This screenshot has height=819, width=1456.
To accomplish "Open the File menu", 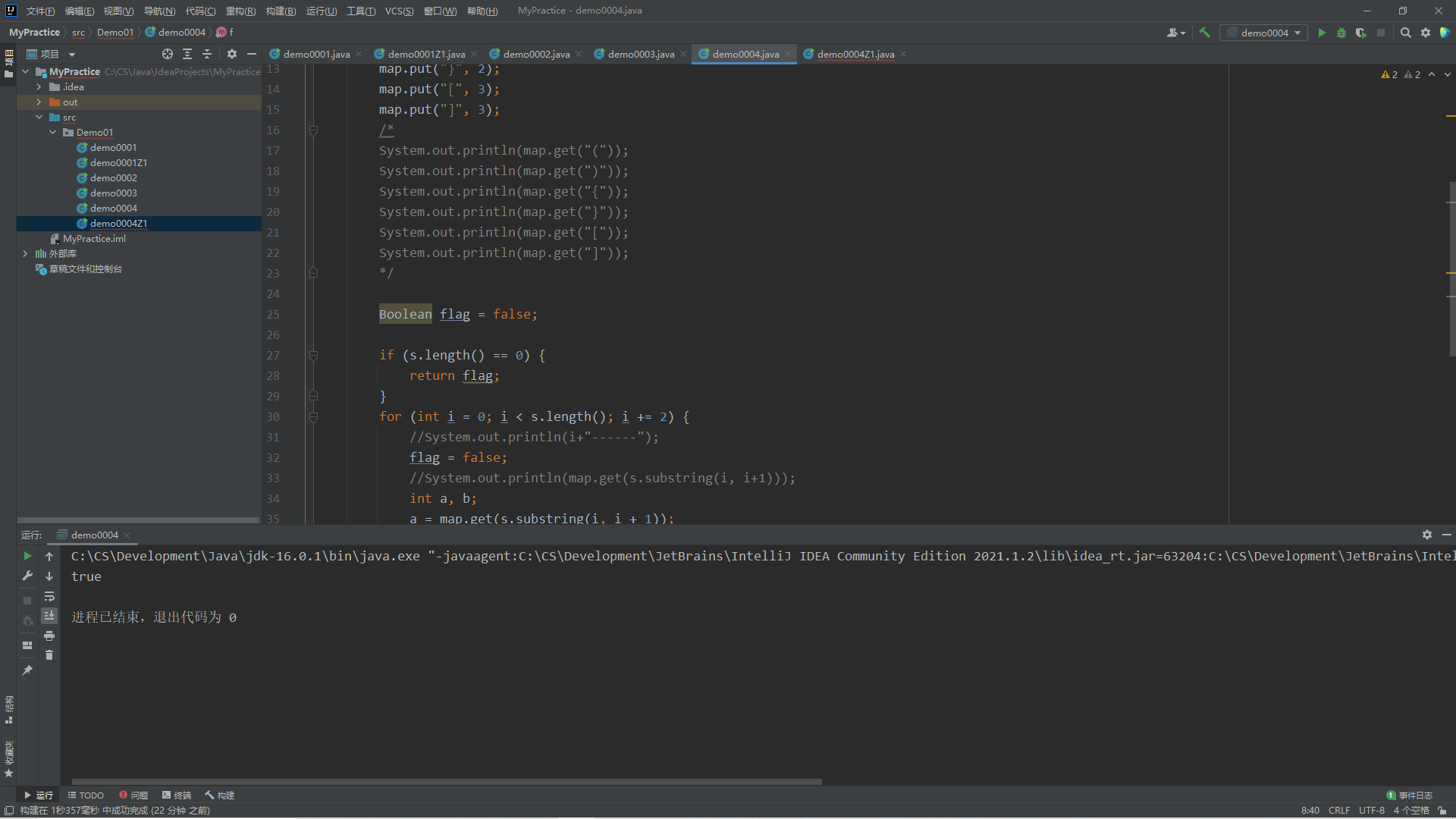I will [40, 11].
